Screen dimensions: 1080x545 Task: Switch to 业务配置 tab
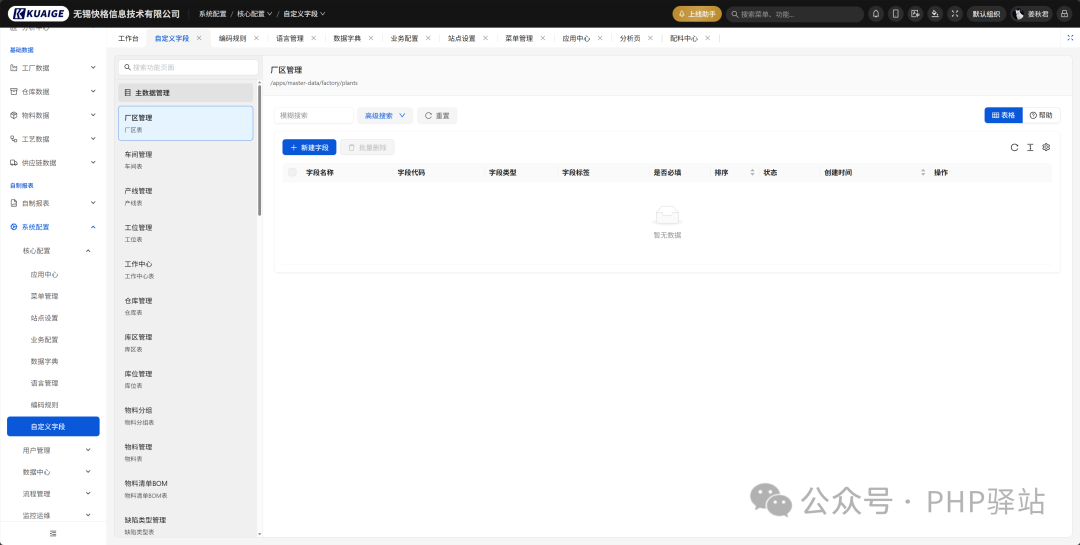click(404, 39)
